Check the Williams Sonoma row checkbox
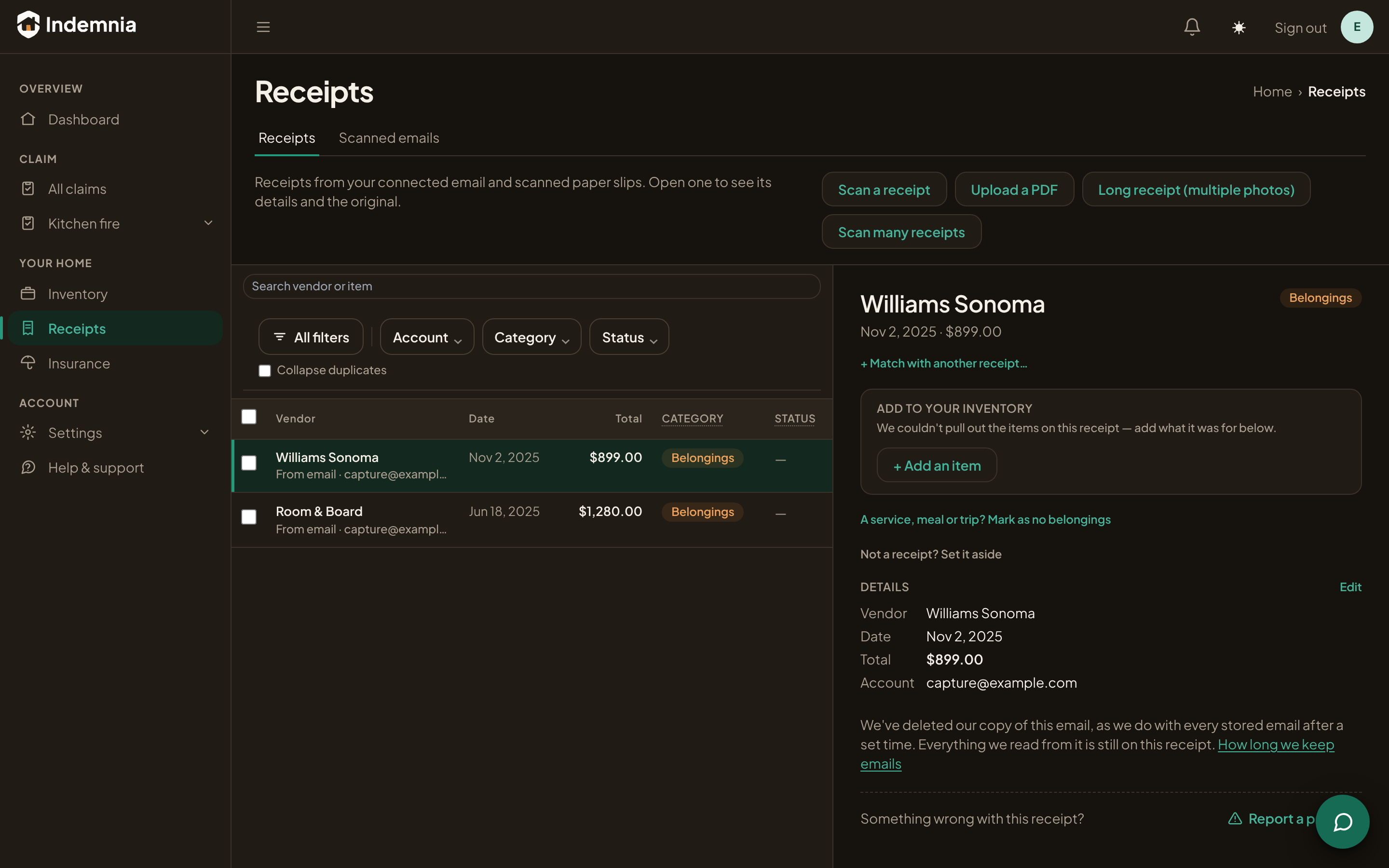Image resolution: width=1389 pixels, height=868 pixels. click(x=248, y=463)
